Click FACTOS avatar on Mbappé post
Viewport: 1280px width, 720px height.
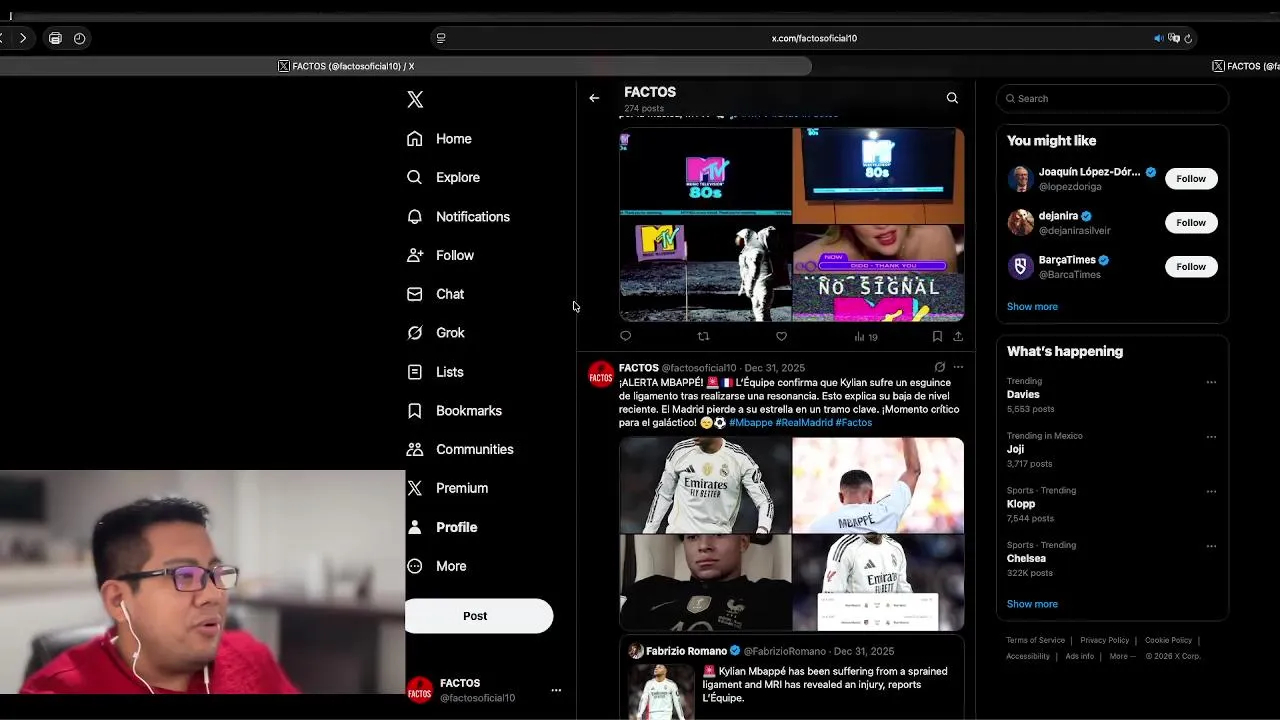601,375
